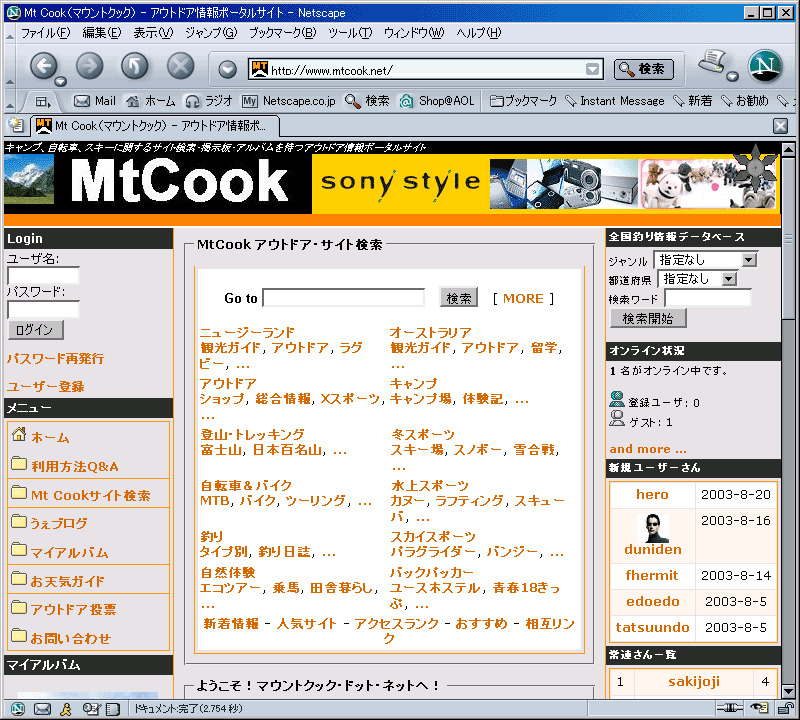Screen dimensions: 800x720
Task: Toggle My Sidebar panel icon on toolbar
Action: point(43,102)
